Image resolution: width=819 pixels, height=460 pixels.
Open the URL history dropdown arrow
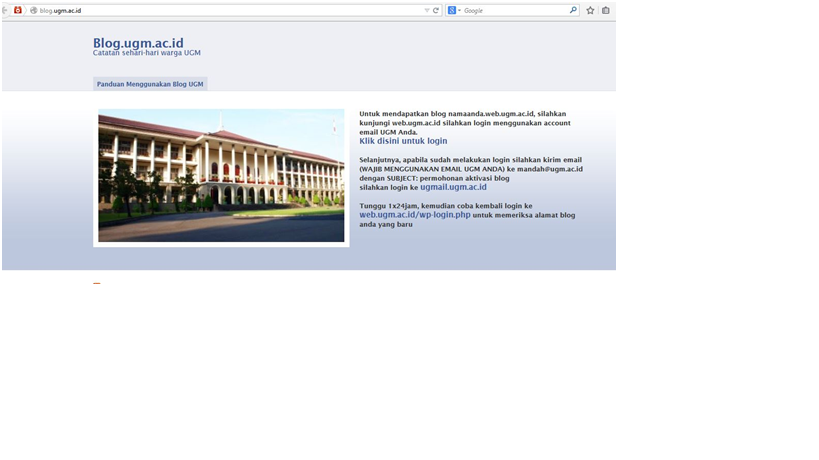427,10
